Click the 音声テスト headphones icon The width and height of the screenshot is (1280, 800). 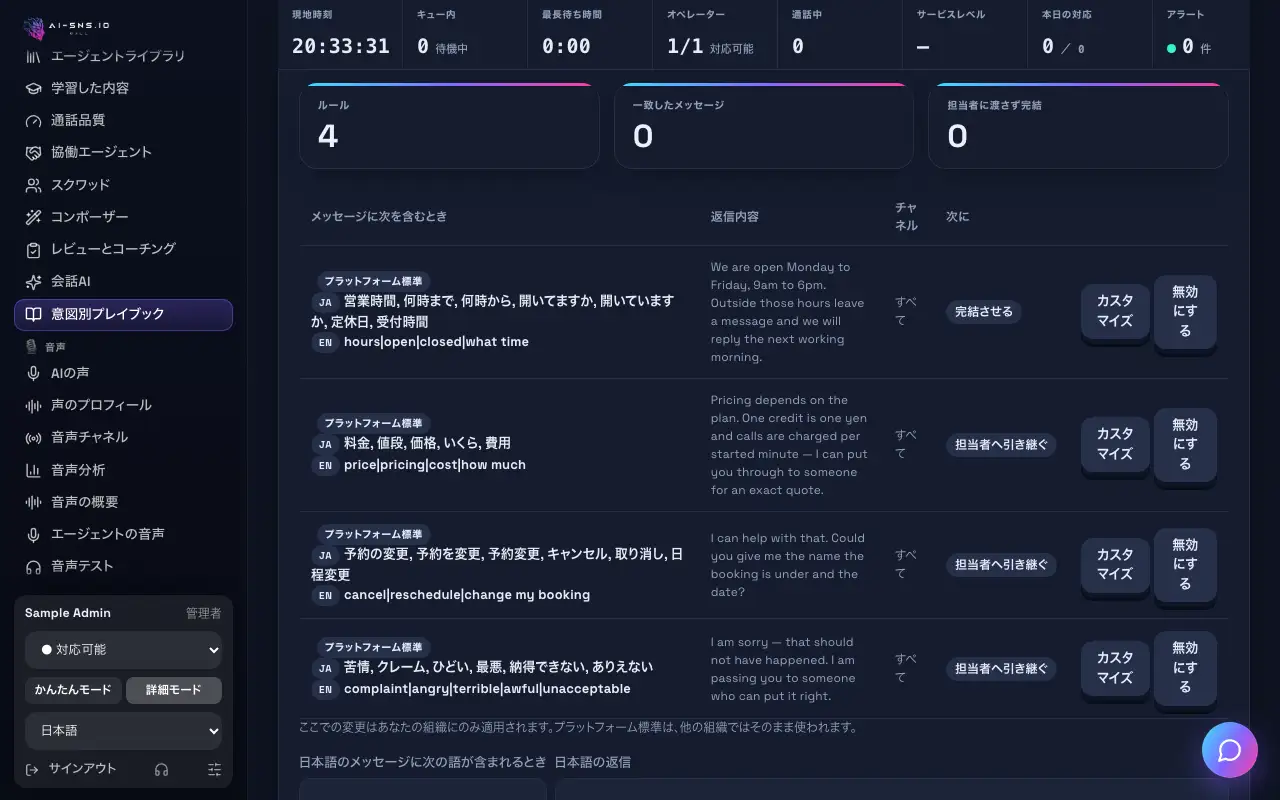point(33,566)
